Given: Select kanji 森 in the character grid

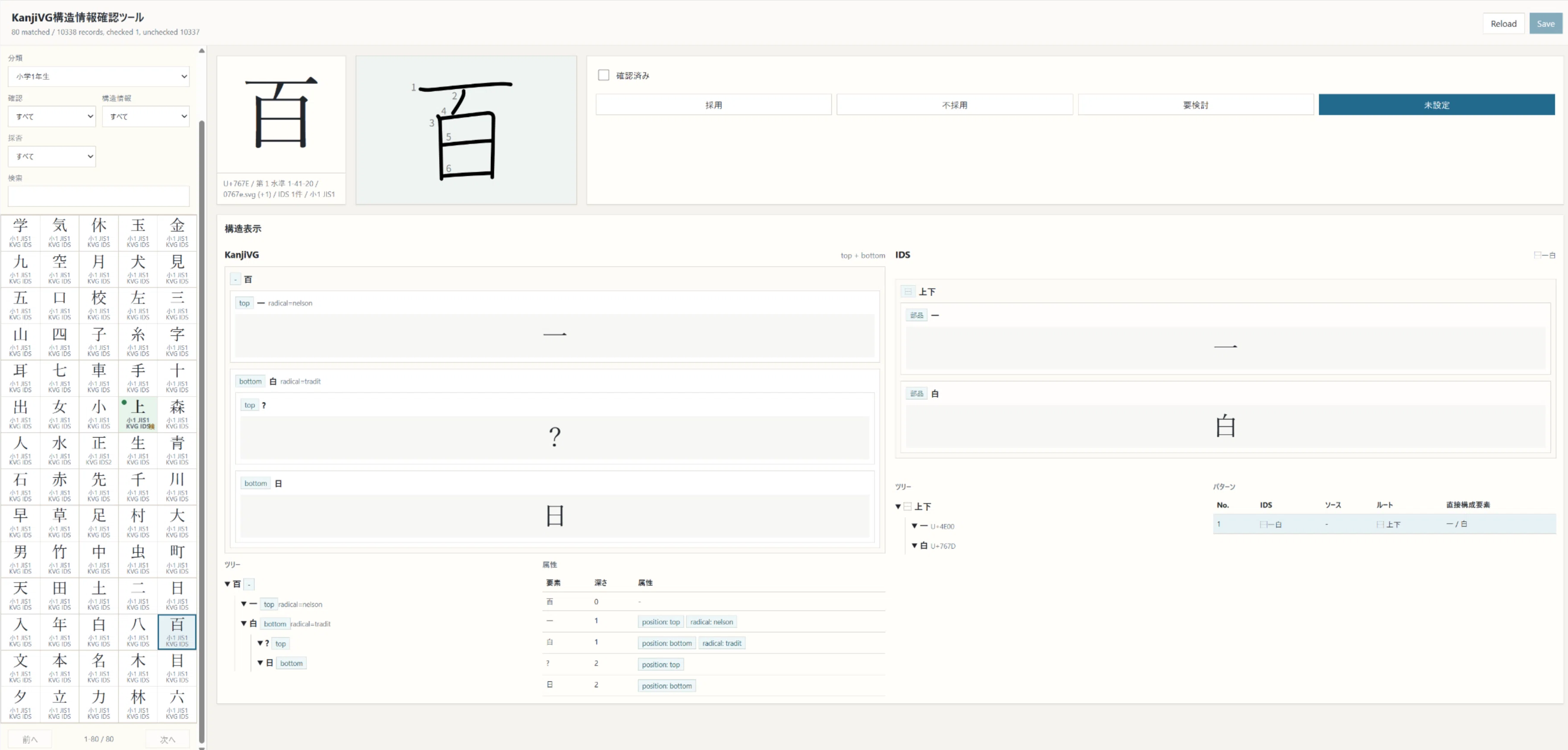Looking at the screenshot, I should [177, 414].
